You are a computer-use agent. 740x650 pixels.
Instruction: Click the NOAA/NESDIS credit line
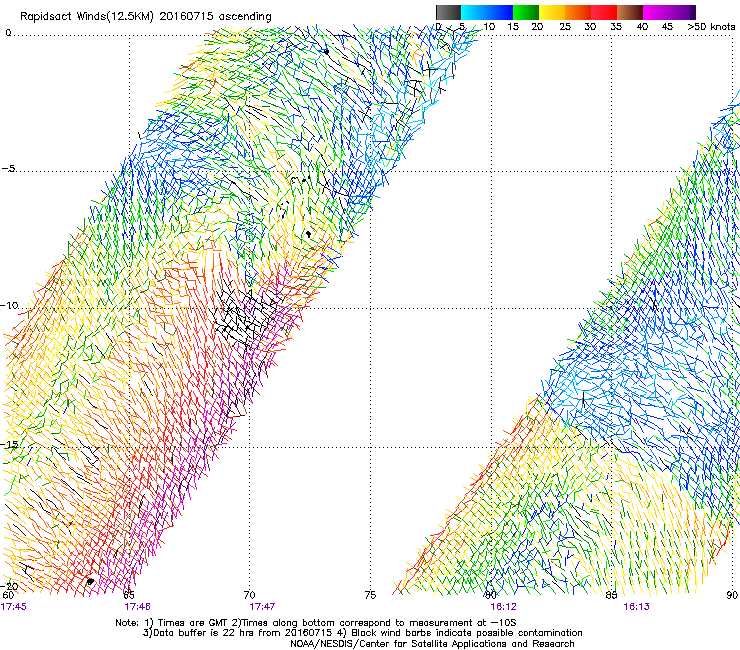[x=432, y=644]
